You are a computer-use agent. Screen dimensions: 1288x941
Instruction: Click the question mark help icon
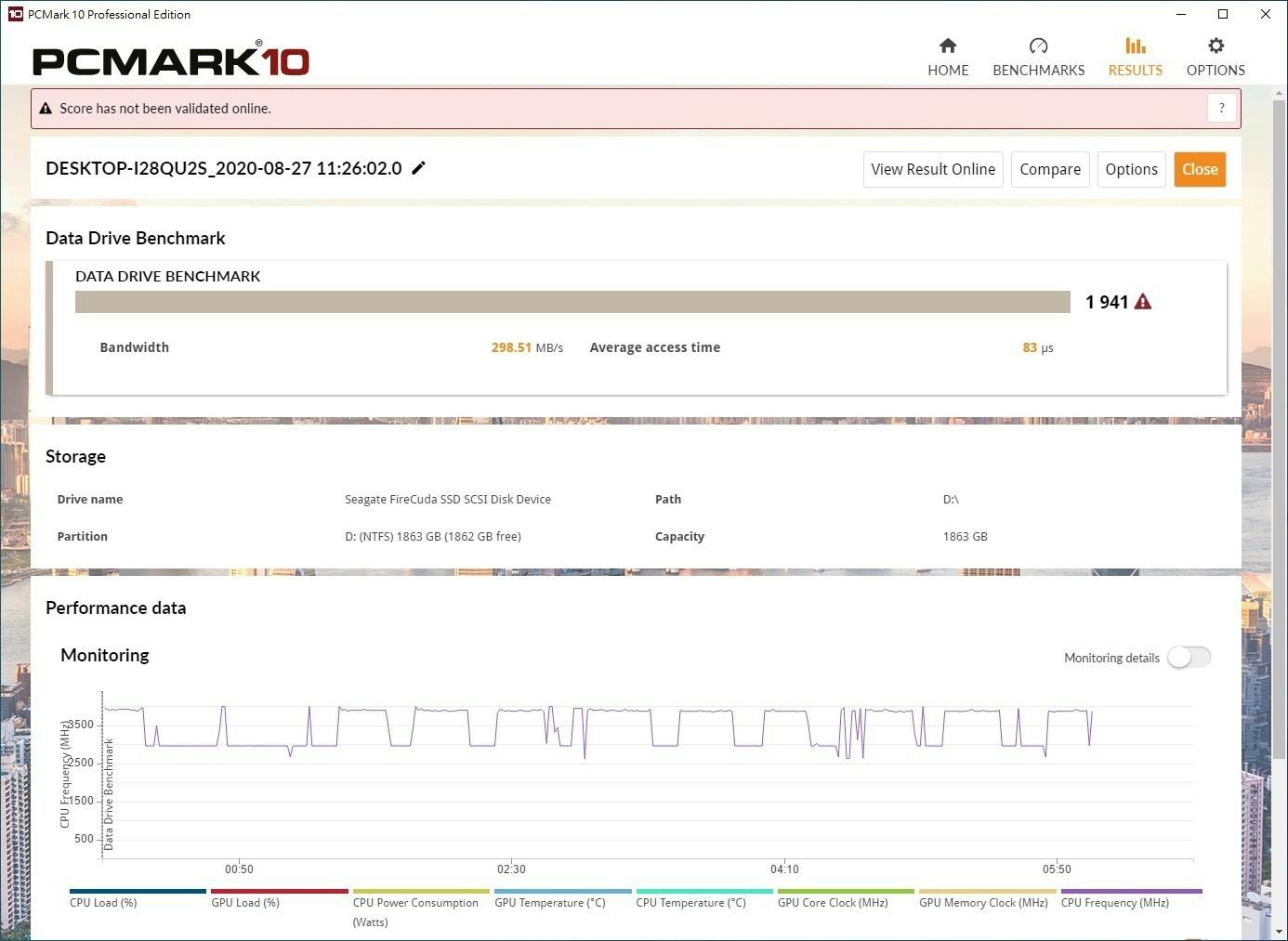(1221, 108)
